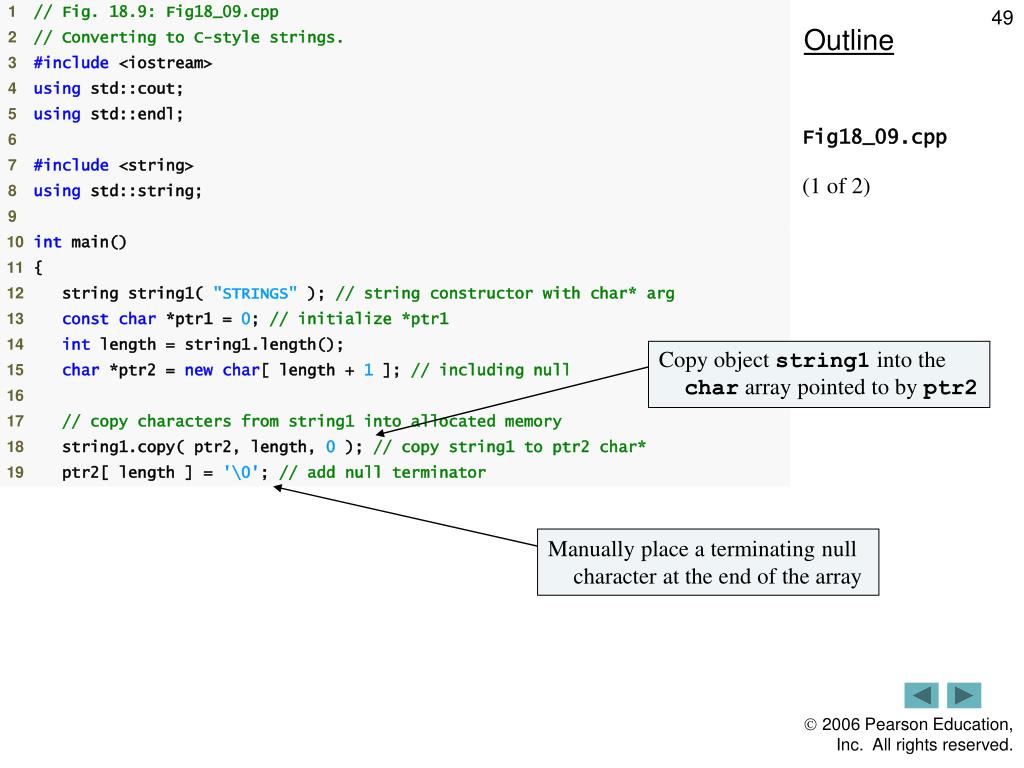Click the slide number 49
1024x768 pixels.
1002,17
